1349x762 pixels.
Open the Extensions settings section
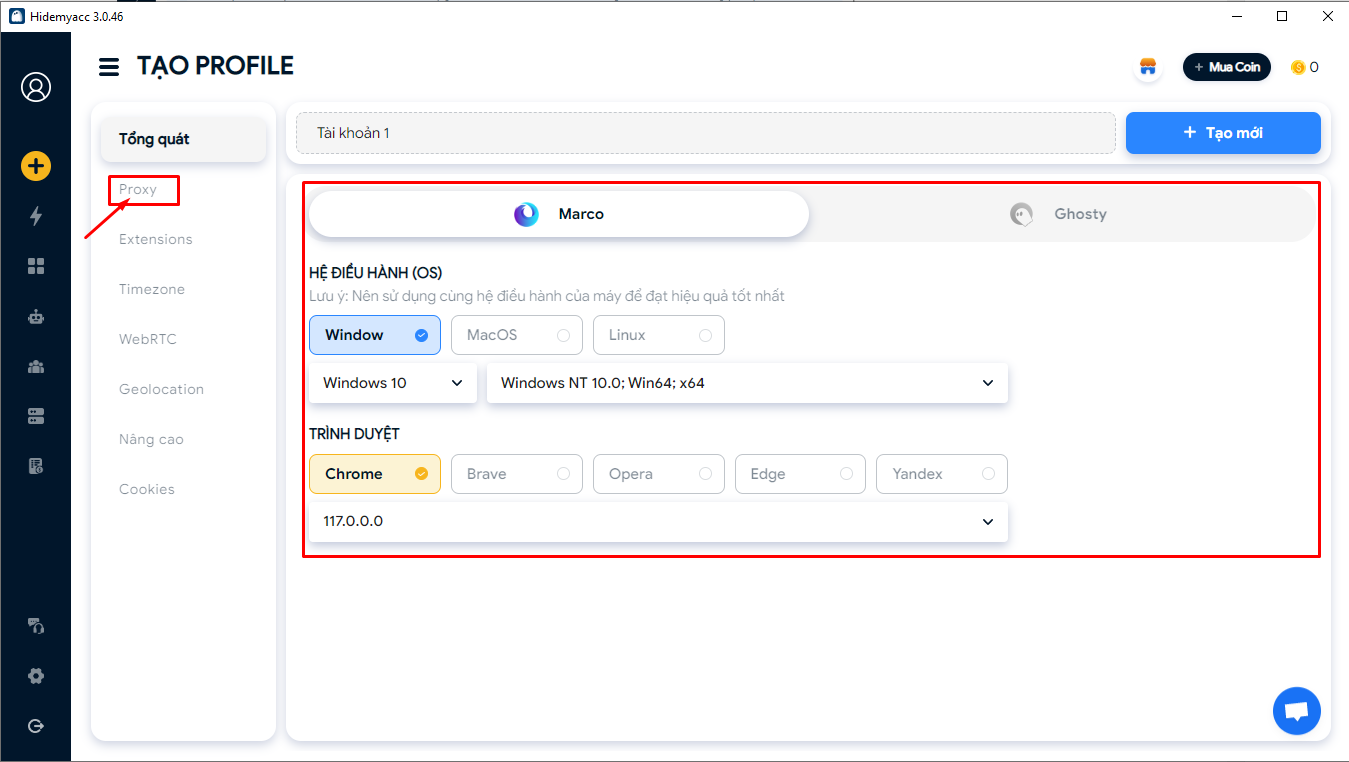(156, 239)
